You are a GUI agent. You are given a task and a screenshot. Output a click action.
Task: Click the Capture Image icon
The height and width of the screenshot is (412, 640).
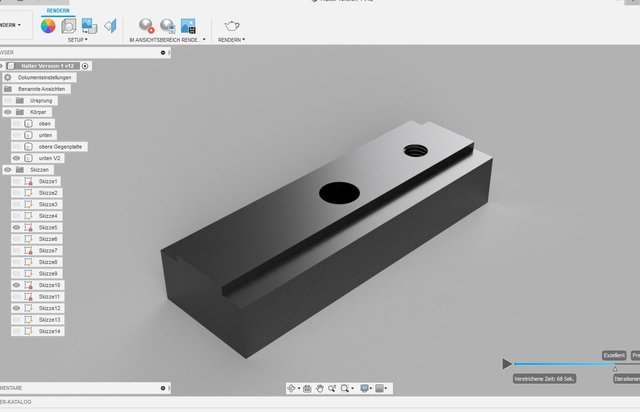click(188, 26)
